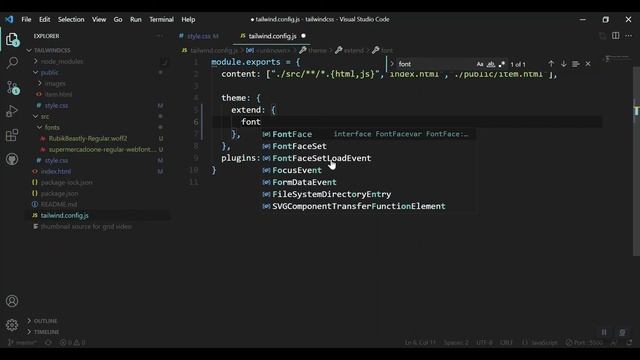This screenshot has height=360, width=640.
Task: Open the Terminal menu
Action: tap(161, 19)
